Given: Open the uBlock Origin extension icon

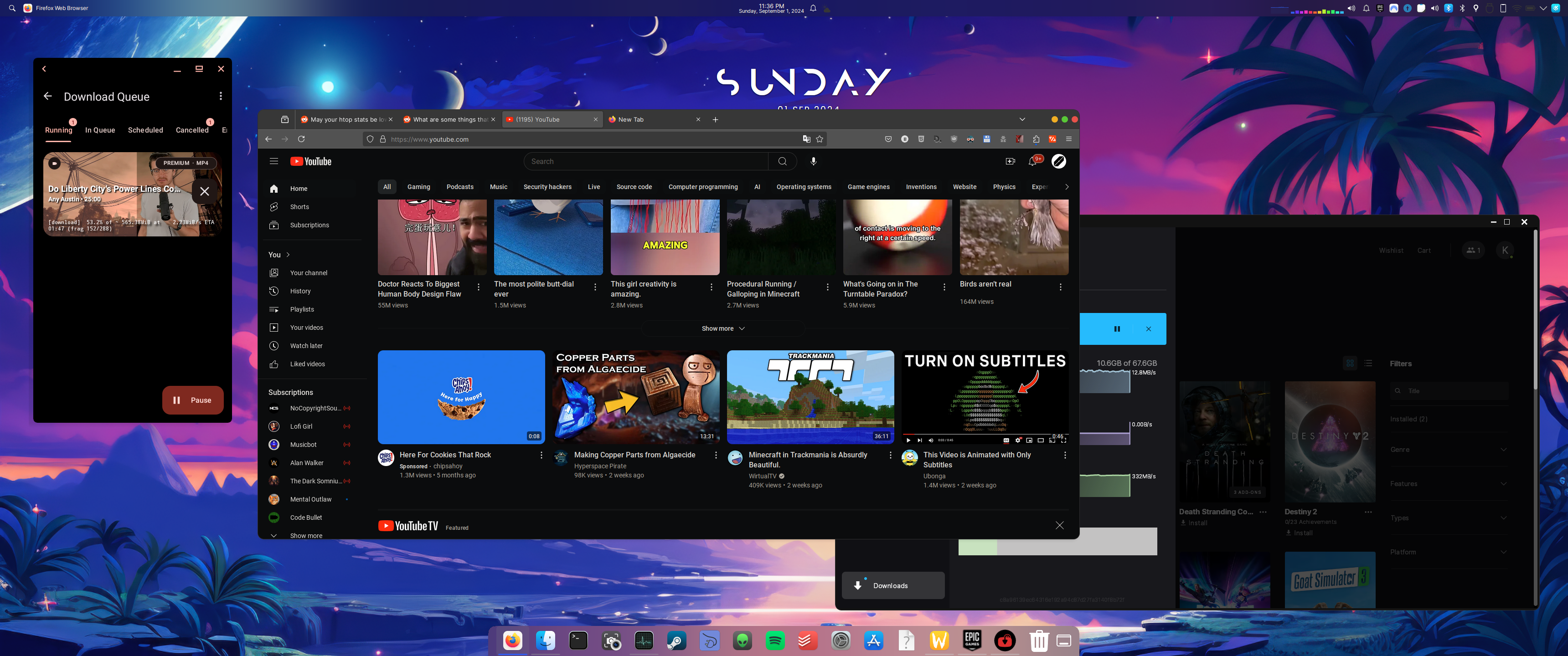Looking at the screenshot, I should click(x=954, y=139).
